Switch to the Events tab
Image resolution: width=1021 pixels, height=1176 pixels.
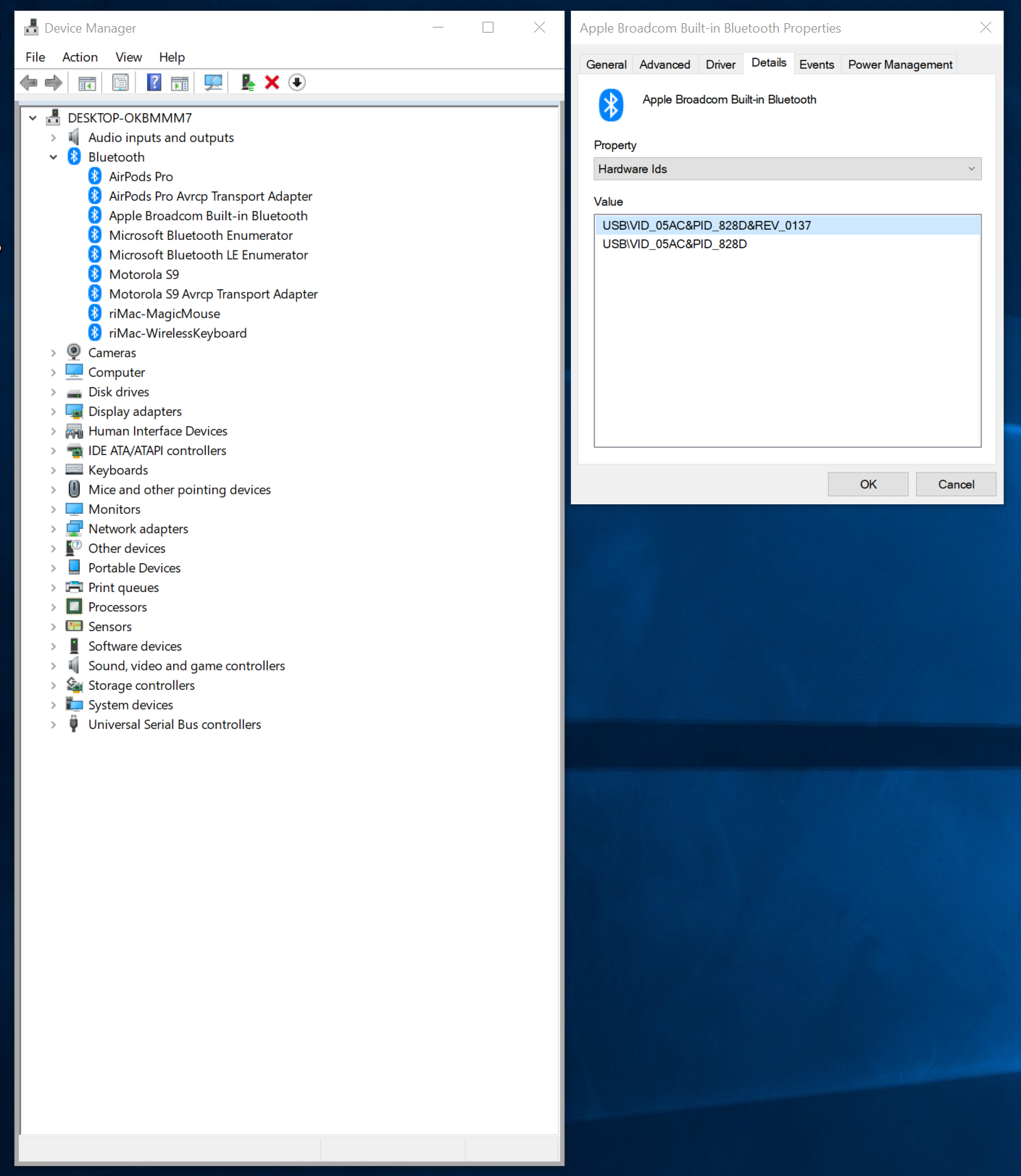coord(817,64)
